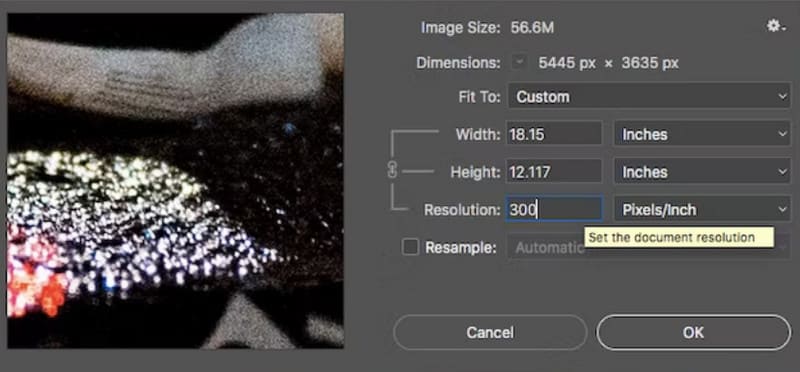The height and width of the screenshot is (372, 800).
Task: Click the Height field showing 12.117
Action: [554, 172]
